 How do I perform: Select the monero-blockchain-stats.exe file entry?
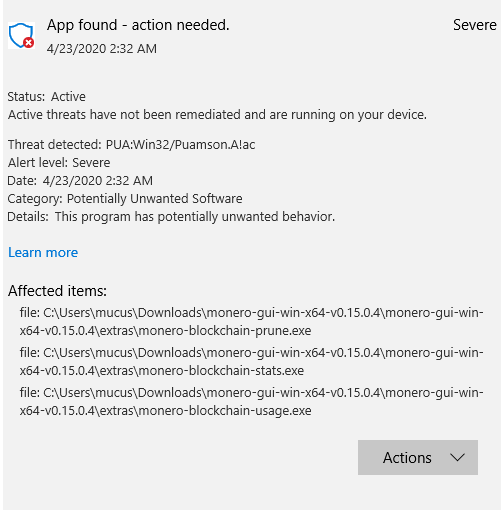251,362
